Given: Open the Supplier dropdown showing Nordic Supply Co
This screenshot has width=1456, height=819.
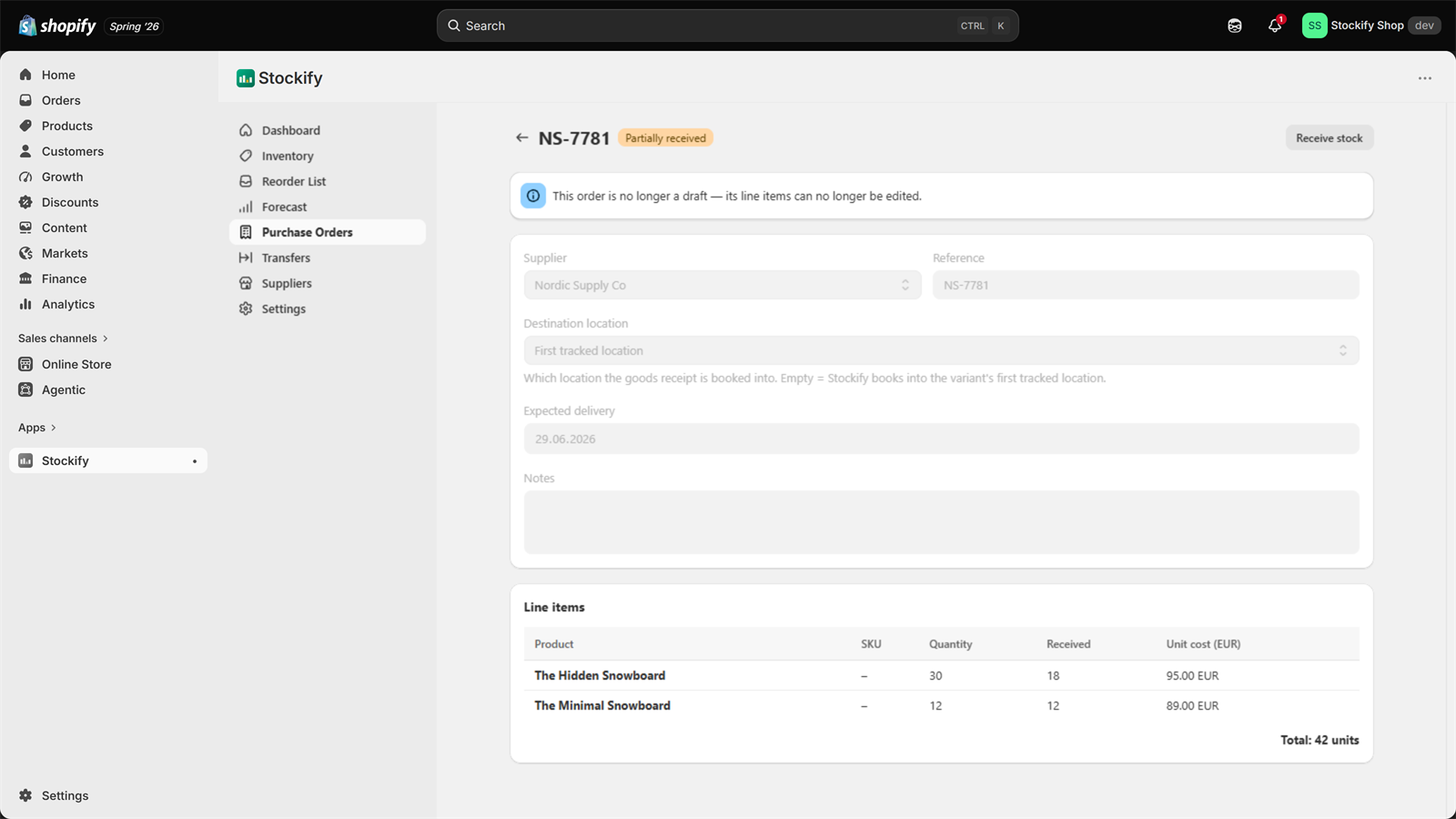Looking at the screenshot, I should 723,285.
